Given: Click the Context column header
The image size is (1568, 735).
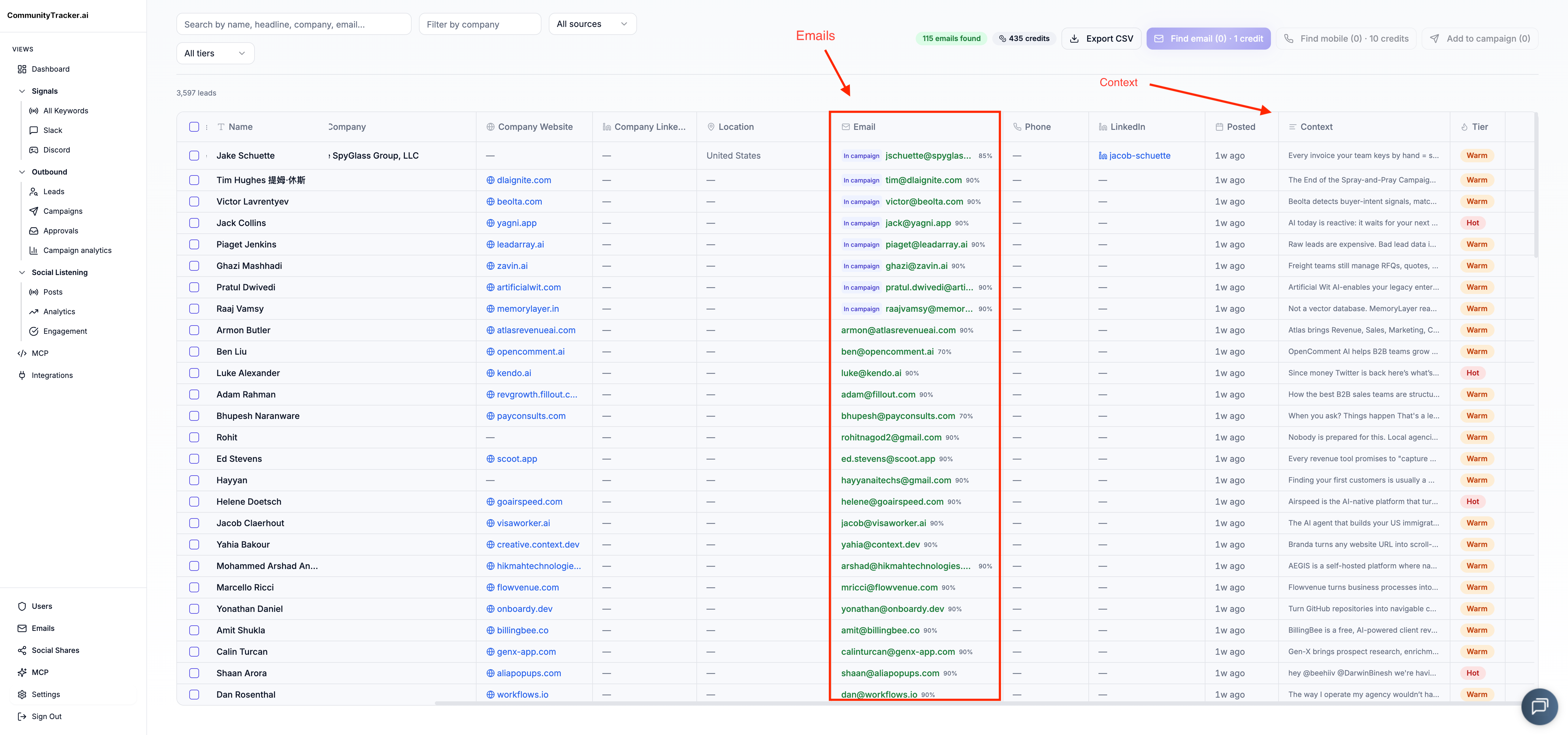Looking at the screenshot, I should [1316, 126].
